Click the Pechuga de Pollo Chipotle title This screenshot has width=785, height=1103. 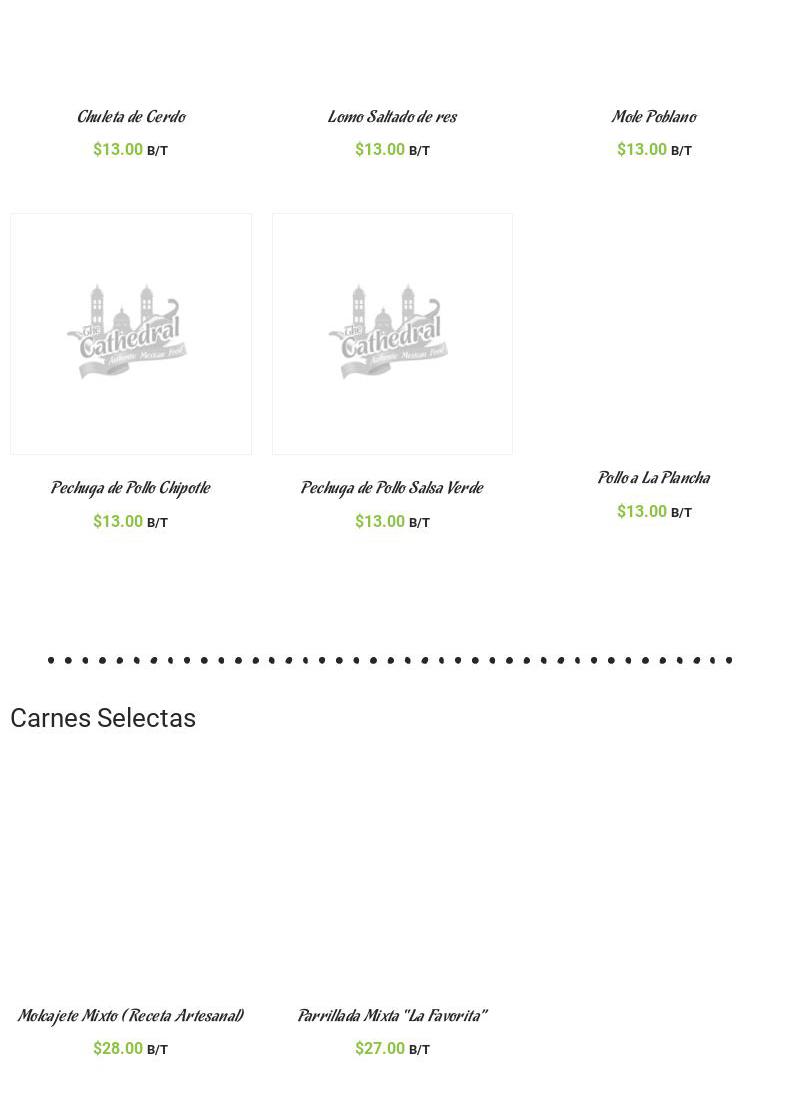click(131, 488)
